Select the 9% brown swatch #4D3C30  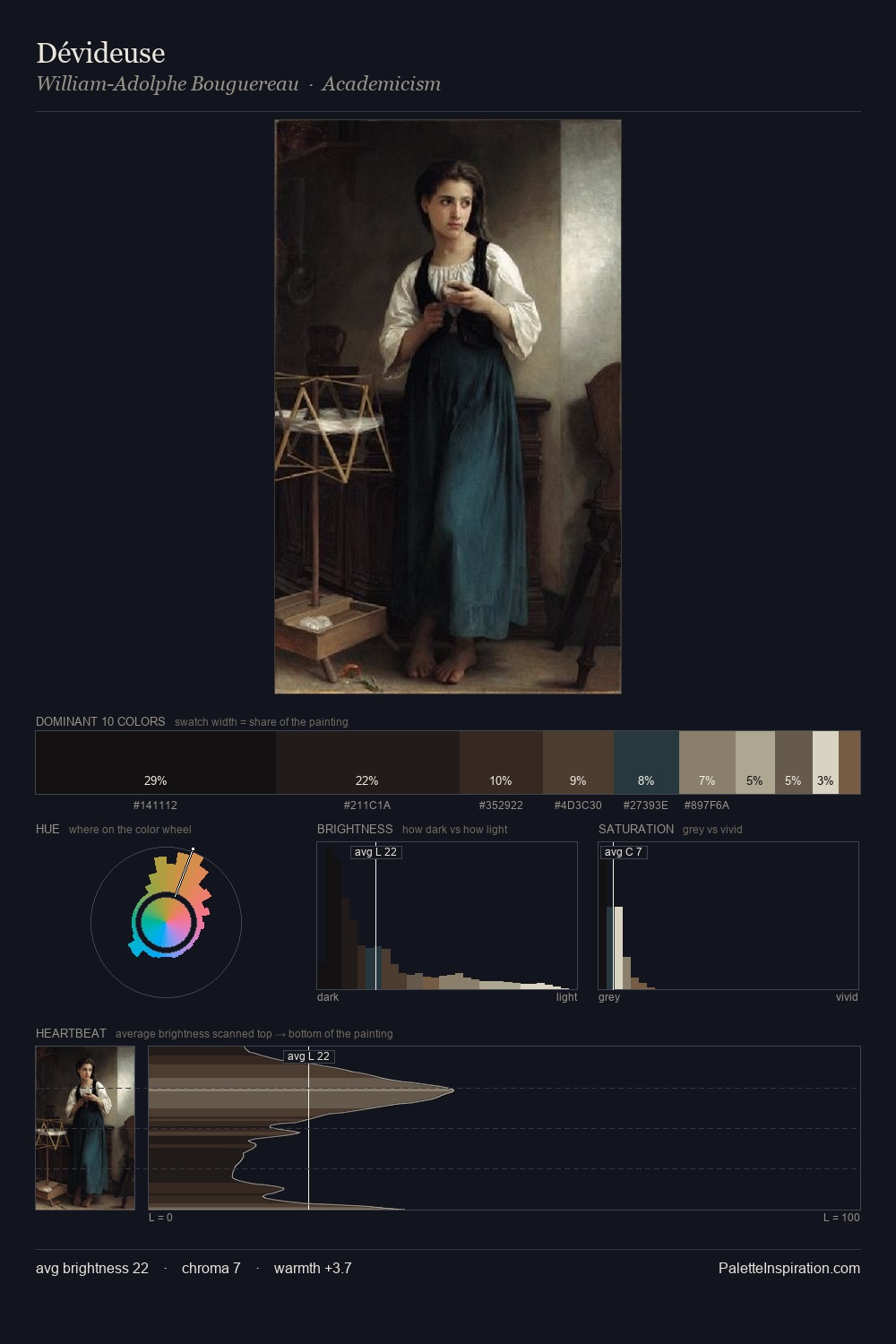tap(578, 762)
